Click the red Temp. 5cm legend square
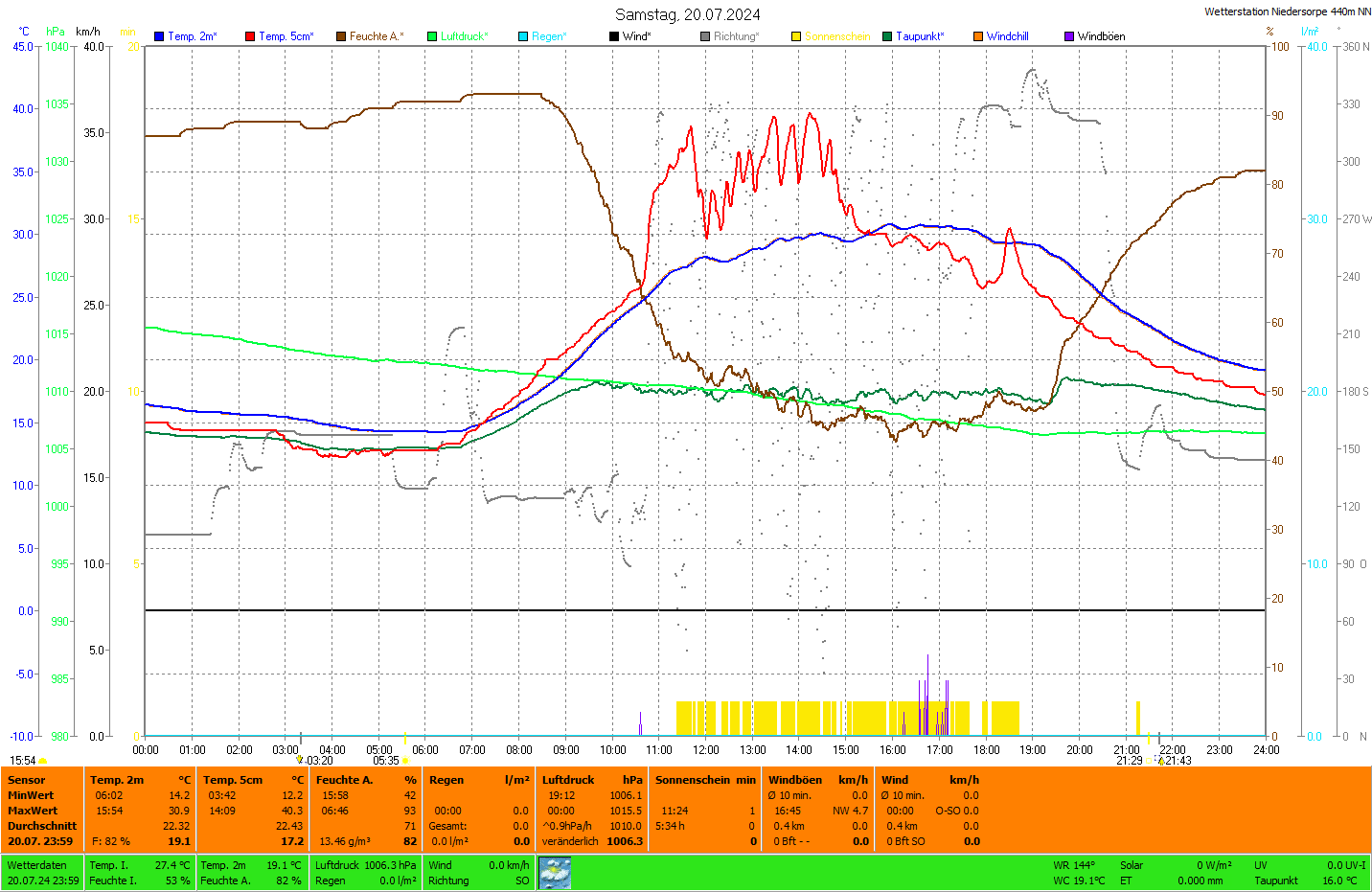The image size is (1372, 892). click(x=250, y=36)
